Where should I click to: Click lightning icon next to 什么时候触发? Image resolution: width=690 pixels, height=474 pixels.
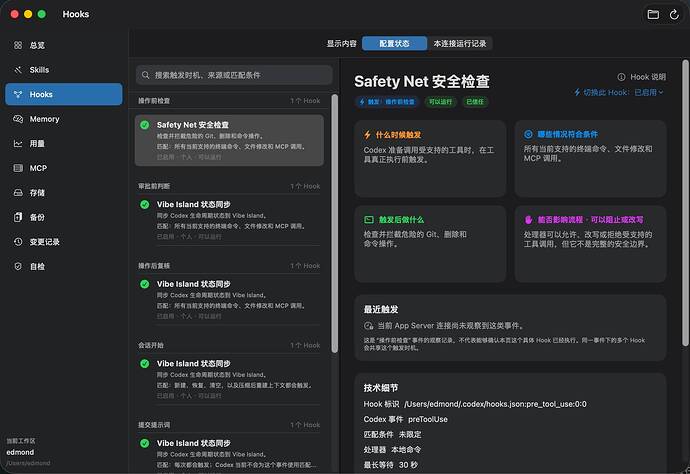pyautogui.click(x=367, y=135)
